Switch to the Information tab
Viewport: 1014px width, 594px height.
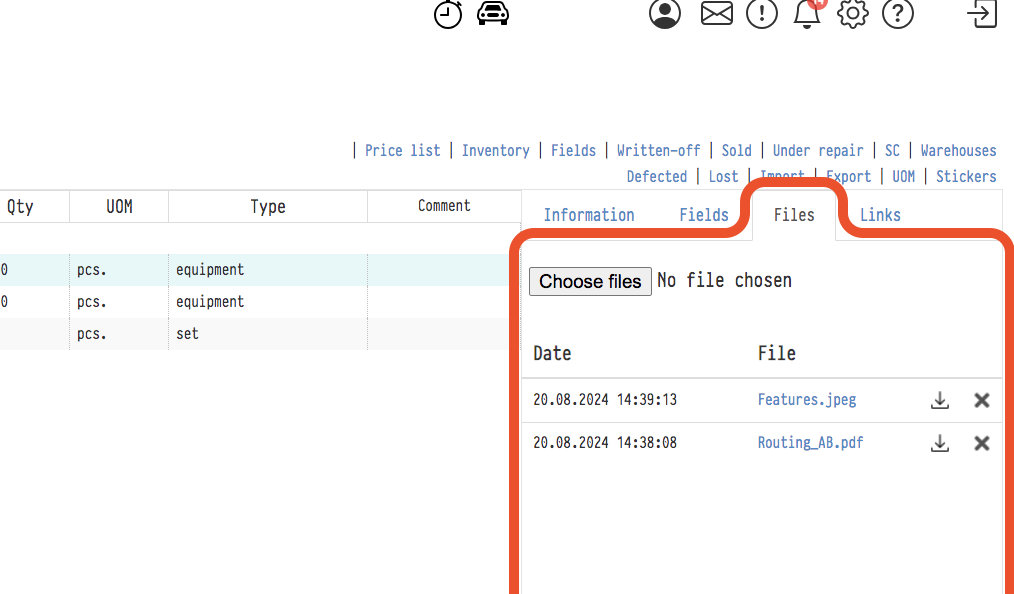pos(589,215)
